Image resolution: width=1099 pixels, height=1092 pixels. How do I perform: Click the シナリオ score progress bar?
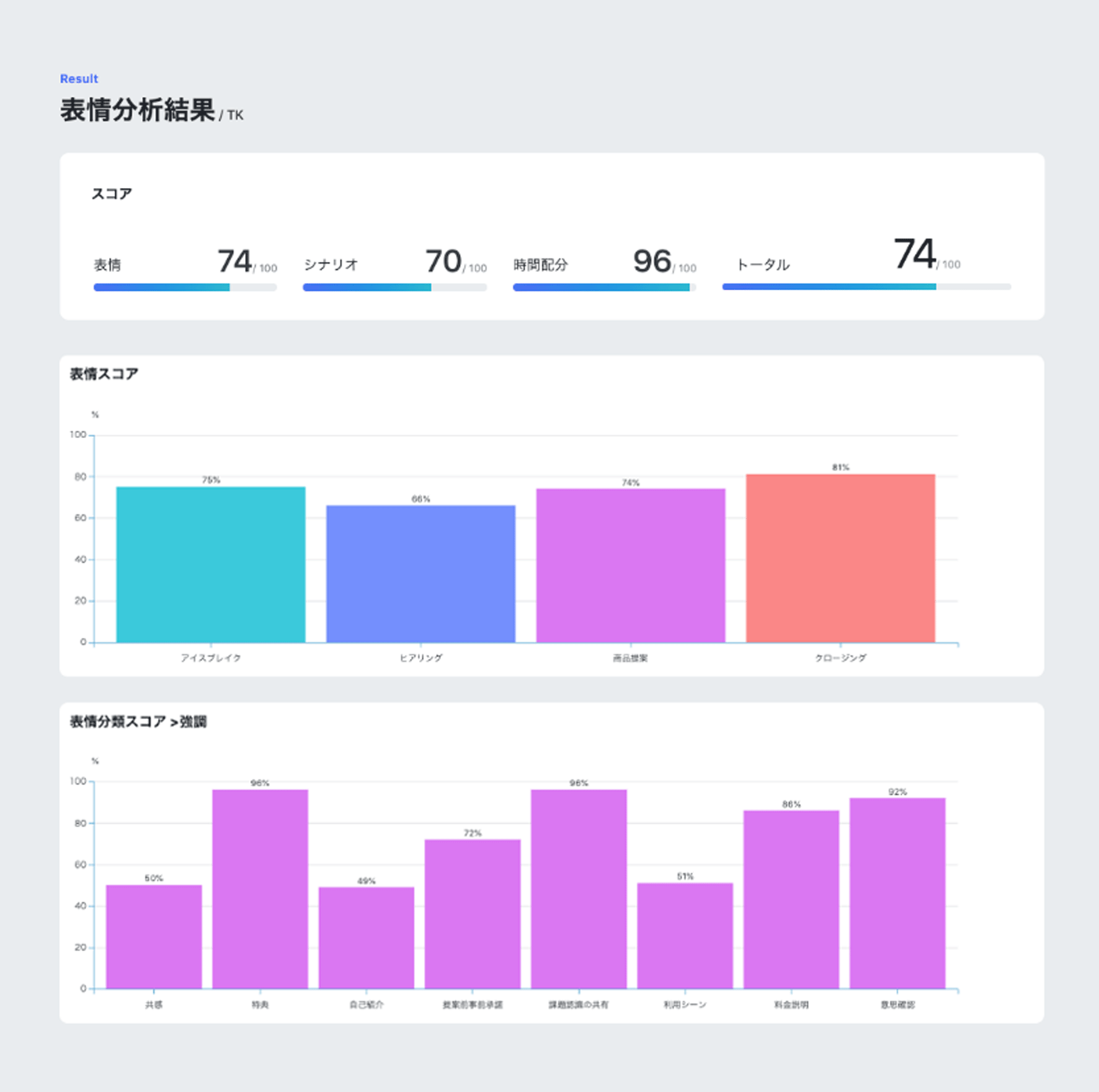[x=394, y=287]
